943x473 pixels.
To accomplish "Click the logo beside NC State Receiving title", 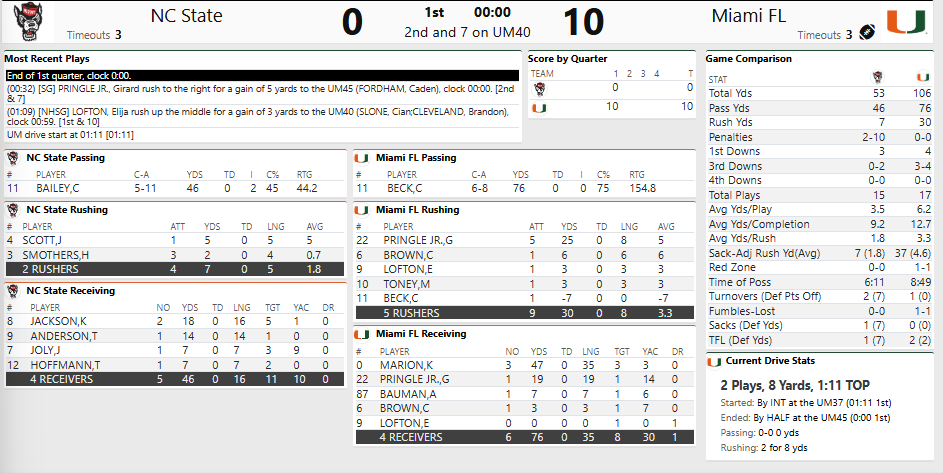I will [x=13, y=291].
